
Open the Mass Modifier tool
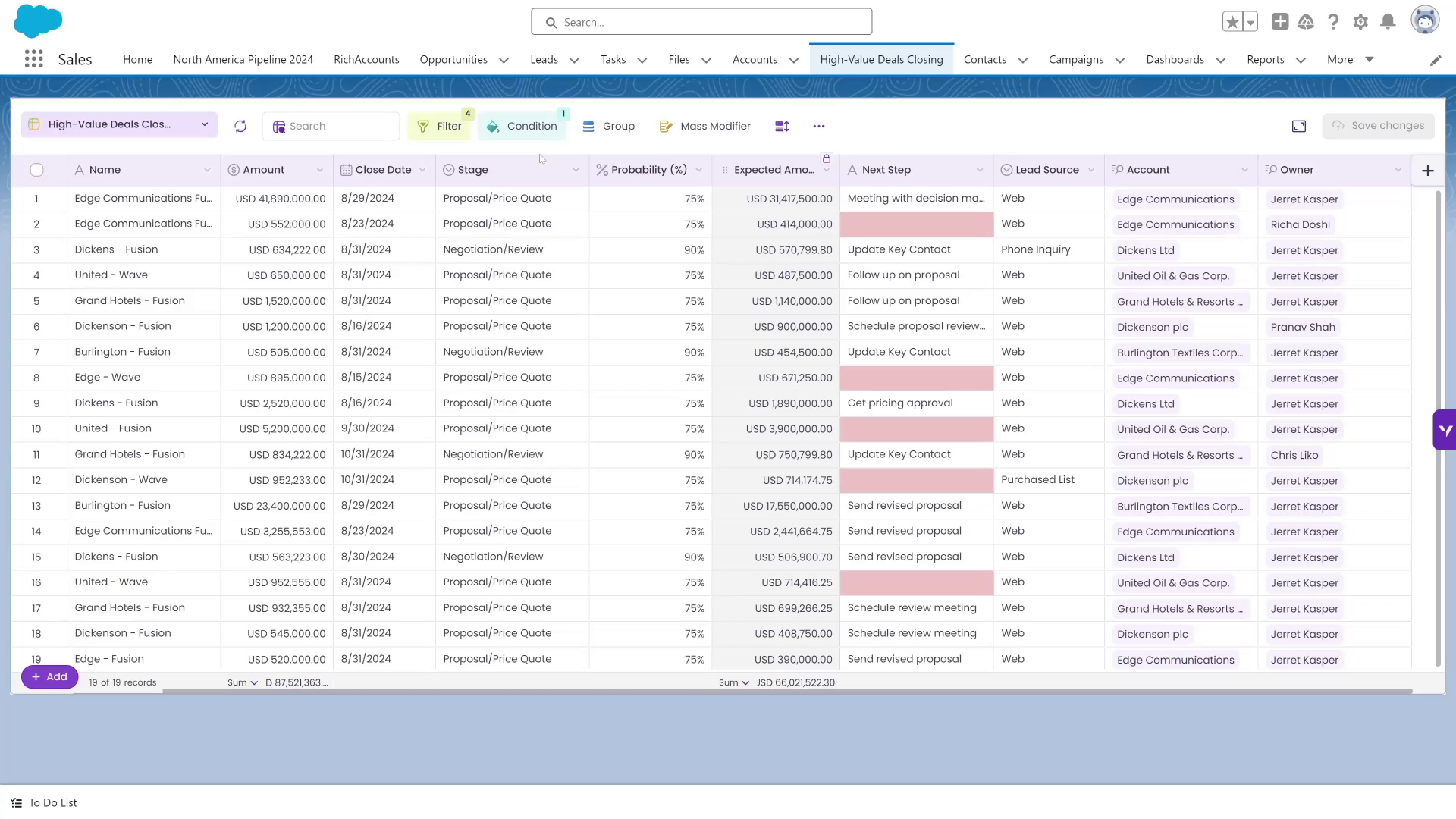tap(705, 126)
